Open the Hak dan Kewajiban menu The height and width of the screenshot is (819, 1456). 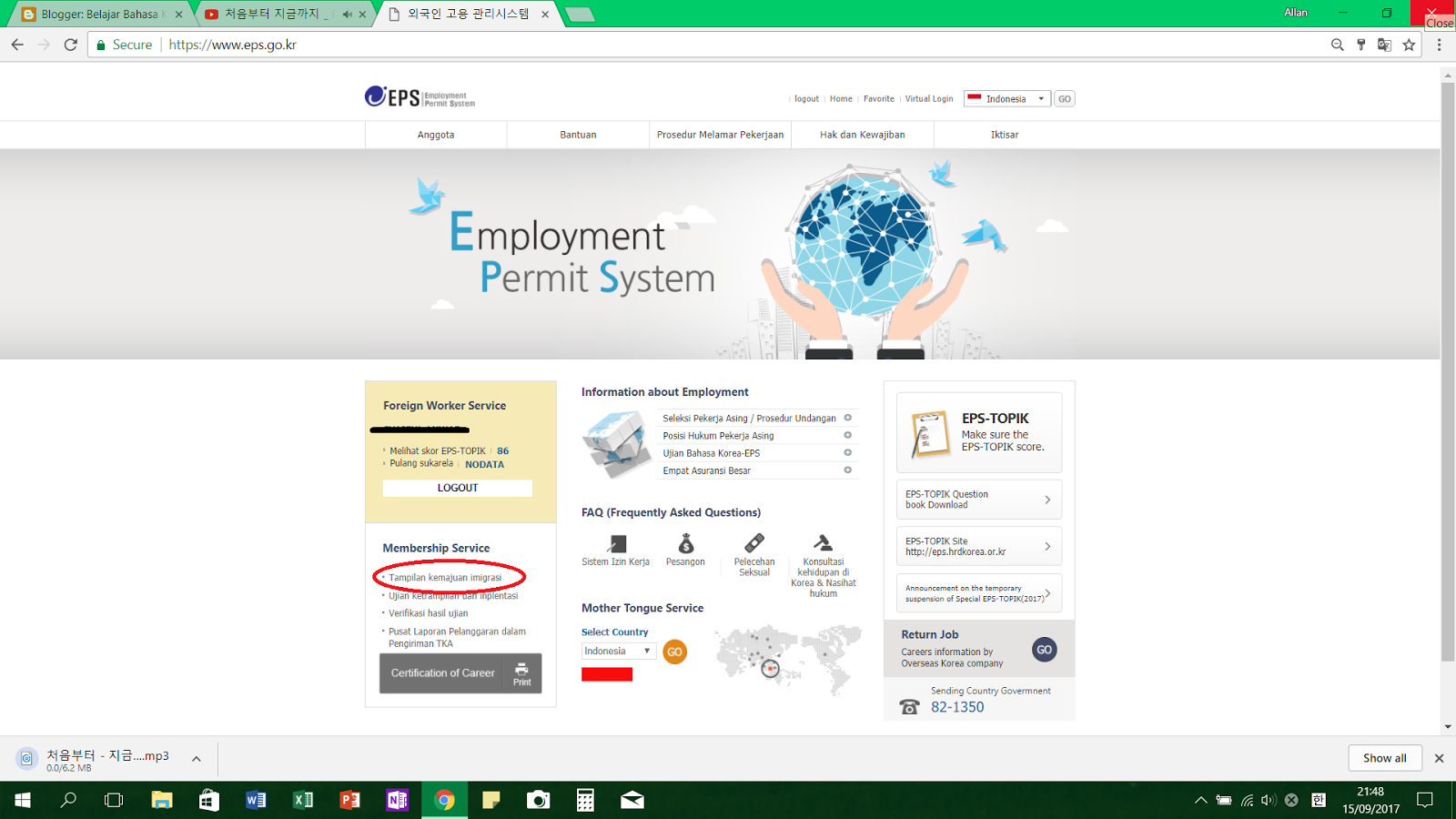(862, 135)
